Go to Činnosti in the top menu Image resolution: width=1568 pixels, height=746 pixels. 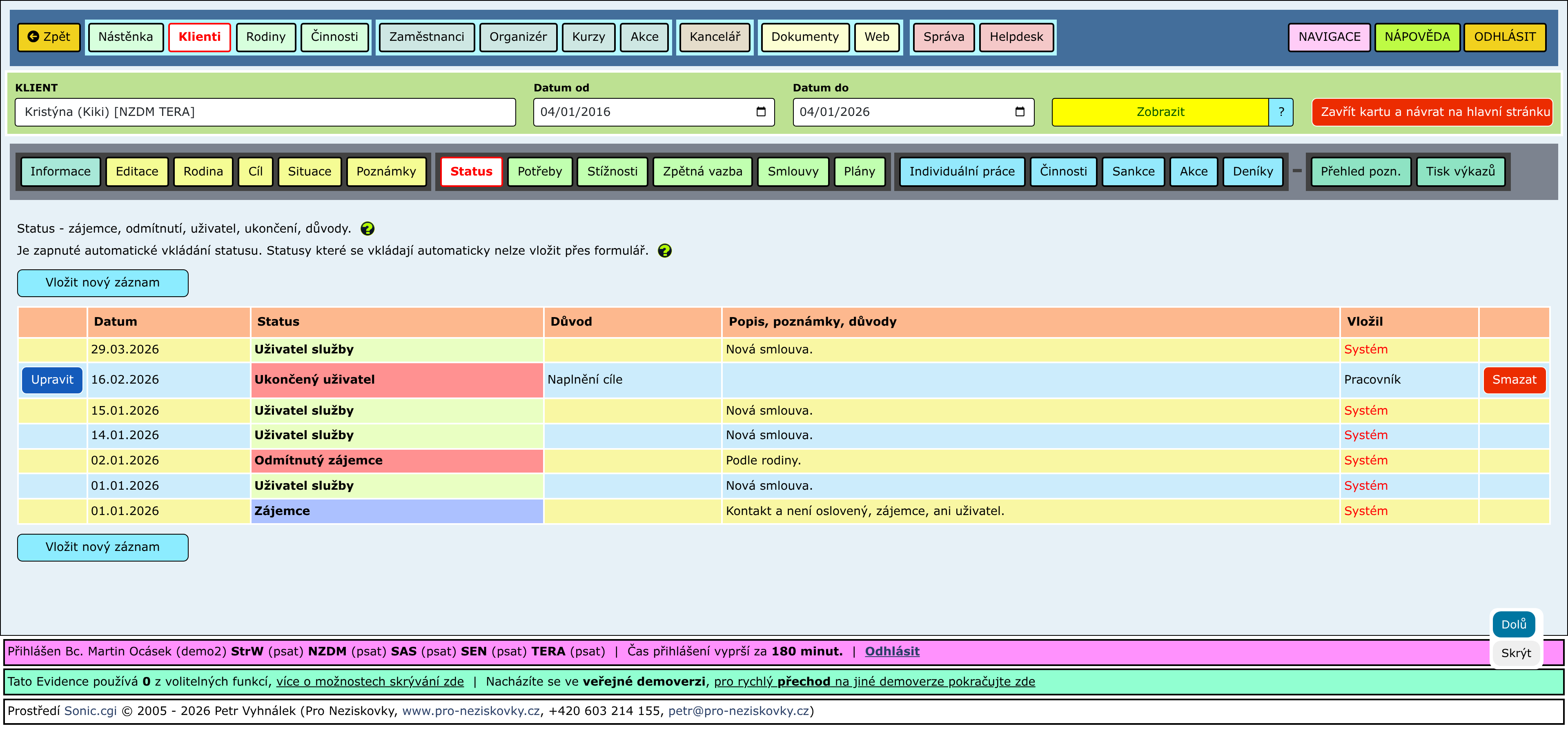335,37
